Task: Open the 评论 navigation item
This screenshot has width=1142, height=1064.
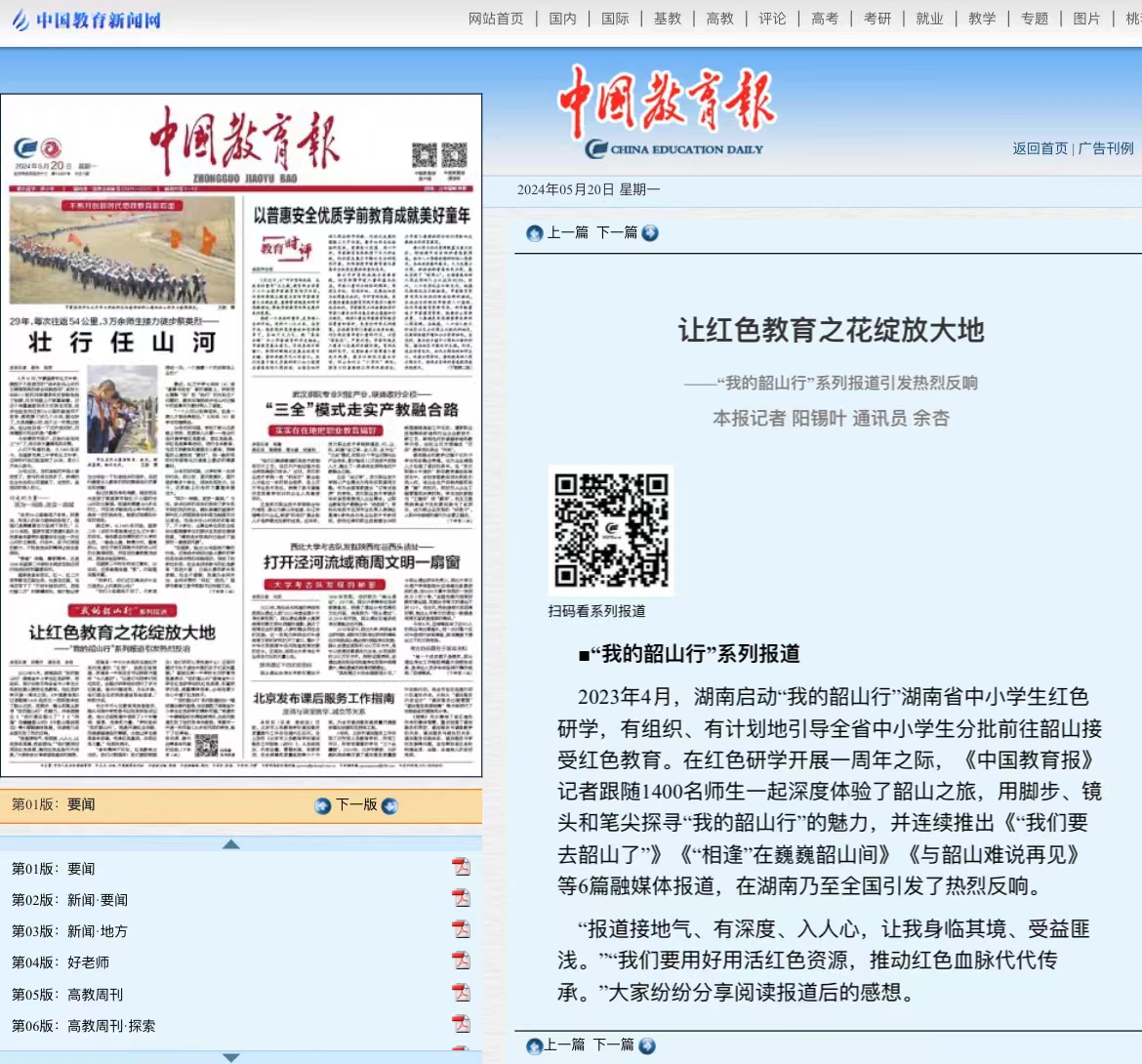Action: 772,19
